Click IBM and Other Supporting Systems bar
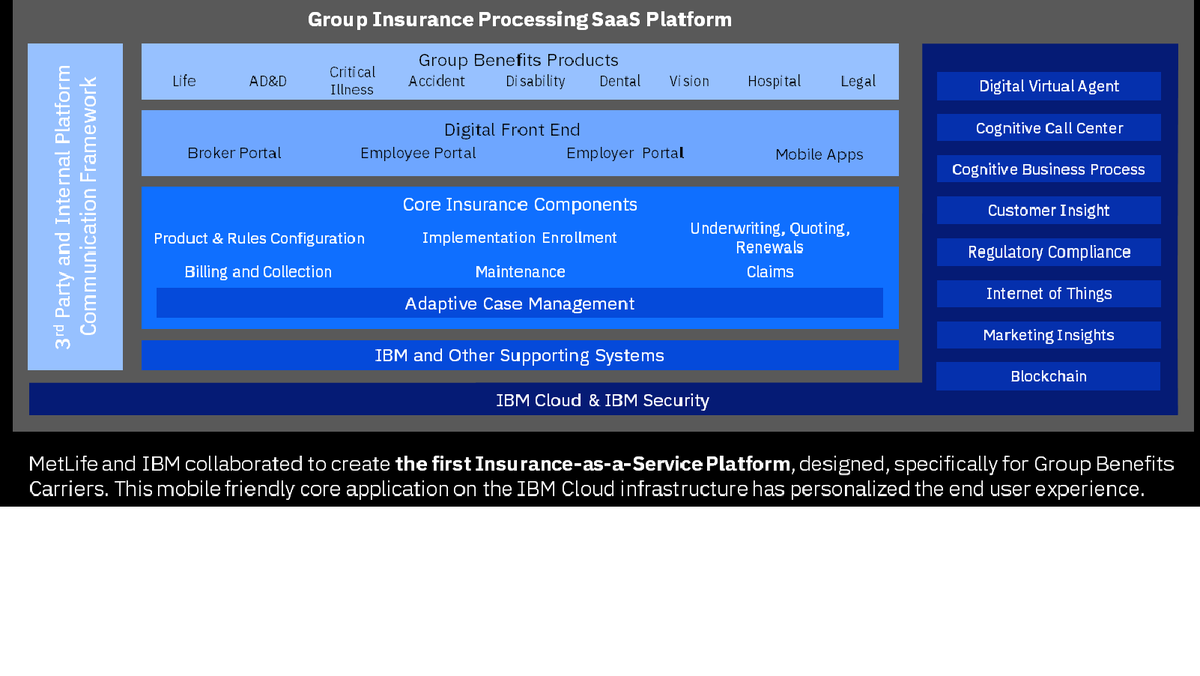The image size is (1200, 676). (x=520, y=355)
